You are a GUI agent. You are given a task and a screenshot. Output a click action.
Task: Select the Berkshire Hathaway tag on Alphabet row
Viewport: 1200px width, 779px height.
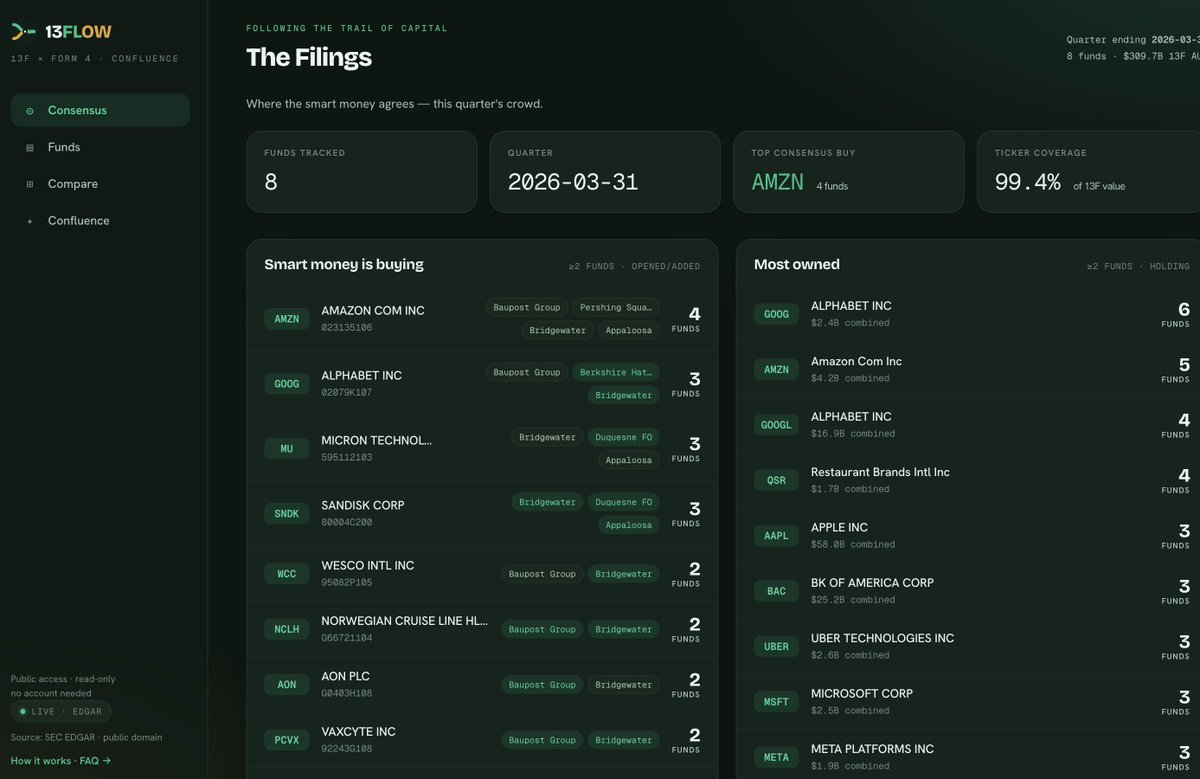pos(615,372)
